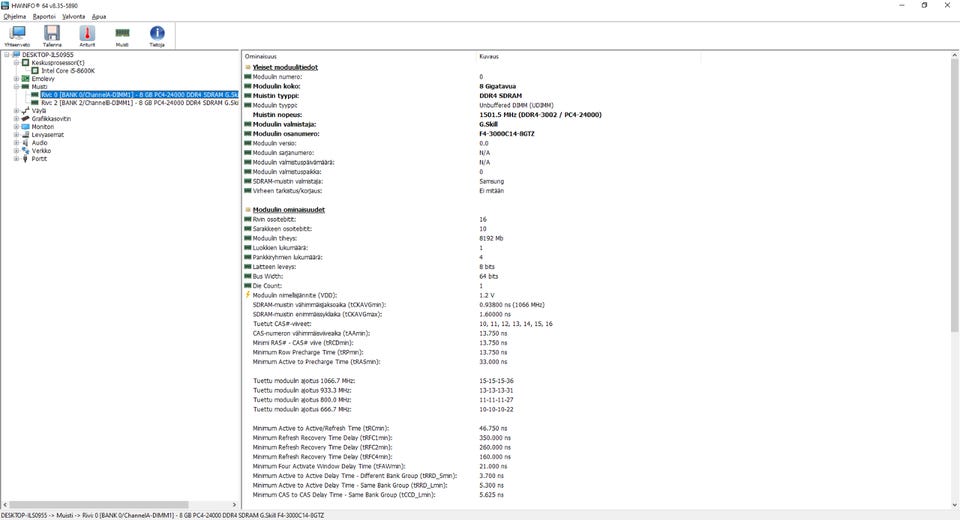Image resolution: width=960 pixels, height=520 pixels.
Task: Click the Muisti RAM icon in tree
Action: 26,86
